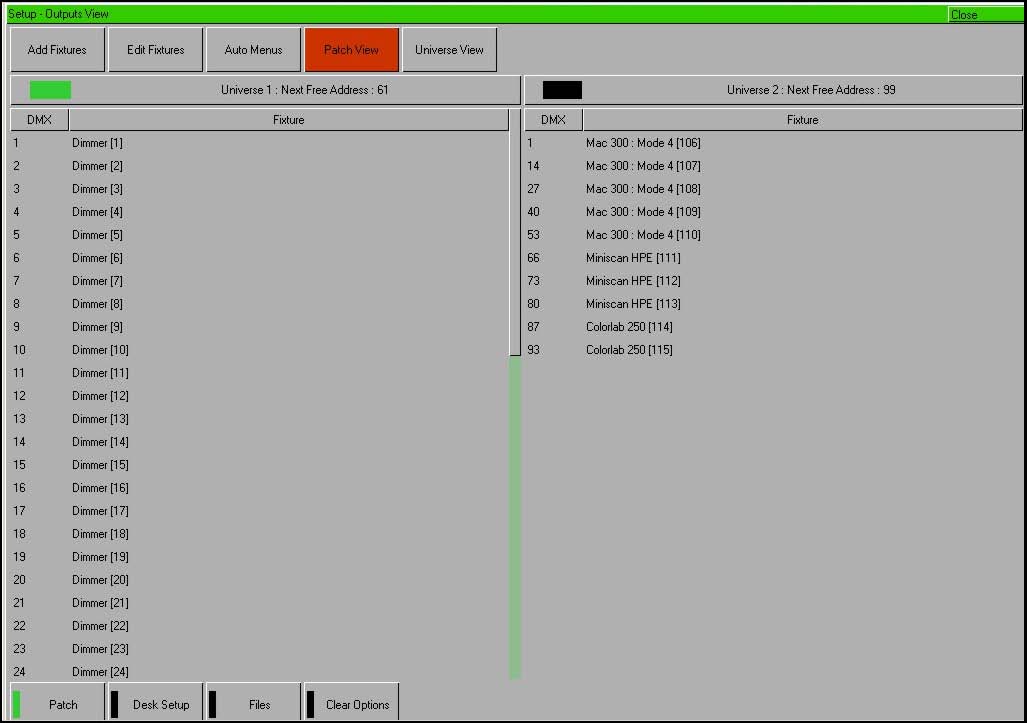Select Dimmer [19] row
The height and width of the screenshot is (723, 1027).
259,557
